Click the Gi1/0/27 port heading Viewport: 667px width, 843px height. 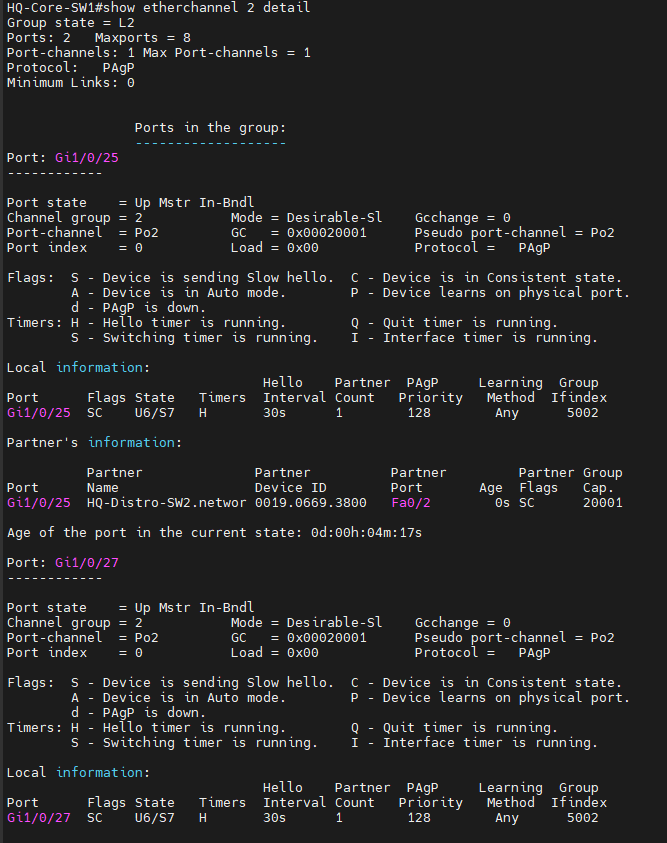[x=87, y=562]
